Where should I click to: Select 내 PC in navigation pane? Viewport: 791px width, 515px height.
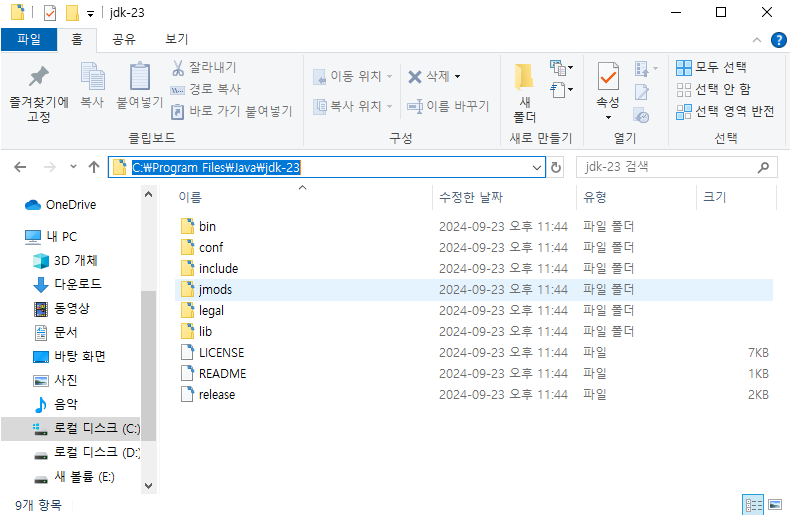[x=51, y=237]
